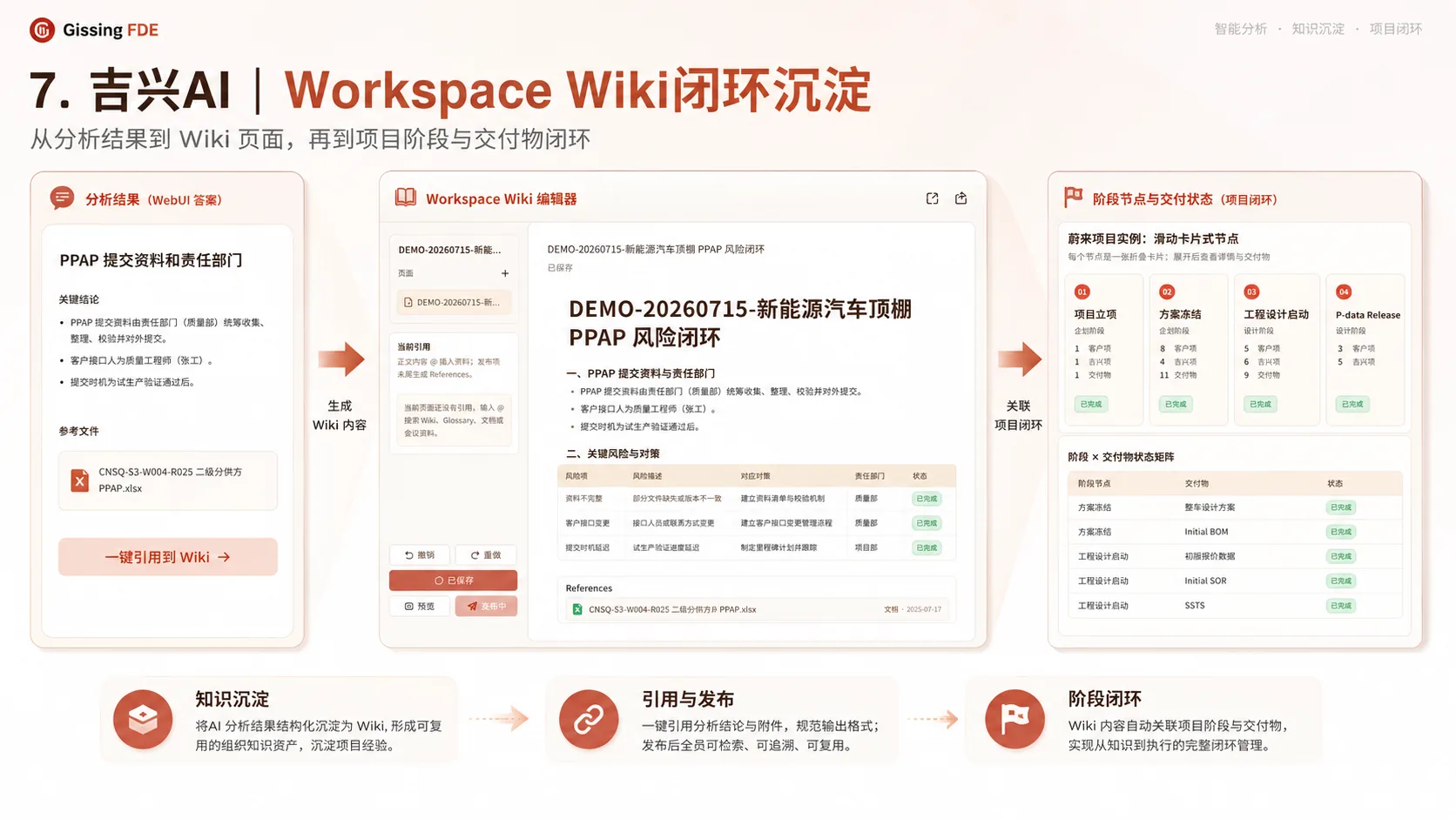Click the 一、PPAP 提交资料与责任部门 heading
Screen dimensions: 1456x819
(641, 373)
